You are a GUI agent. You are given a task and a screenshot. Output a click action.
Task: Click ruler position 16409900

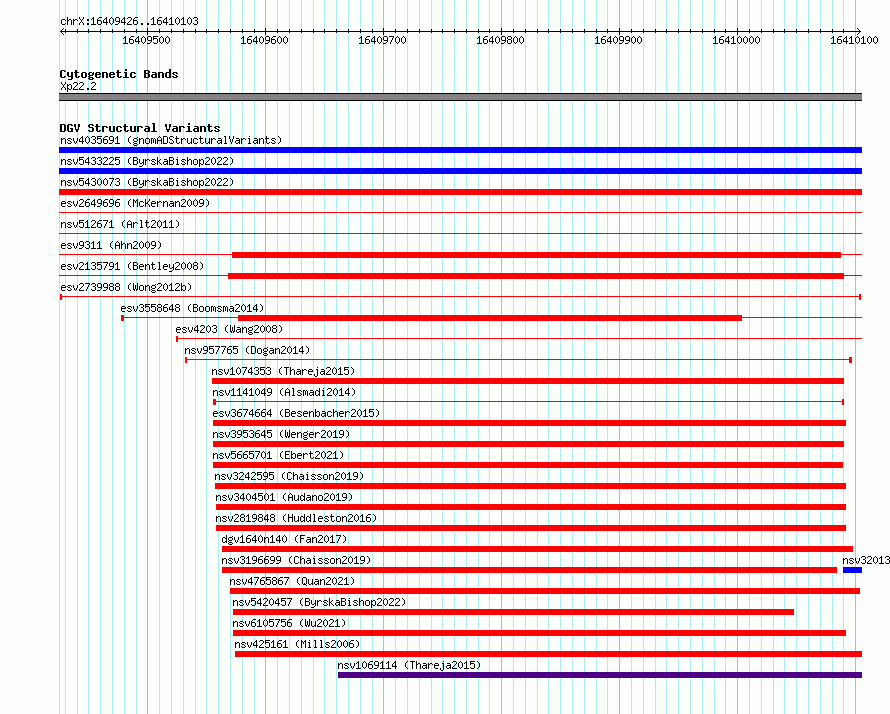[x=619, y=40]
